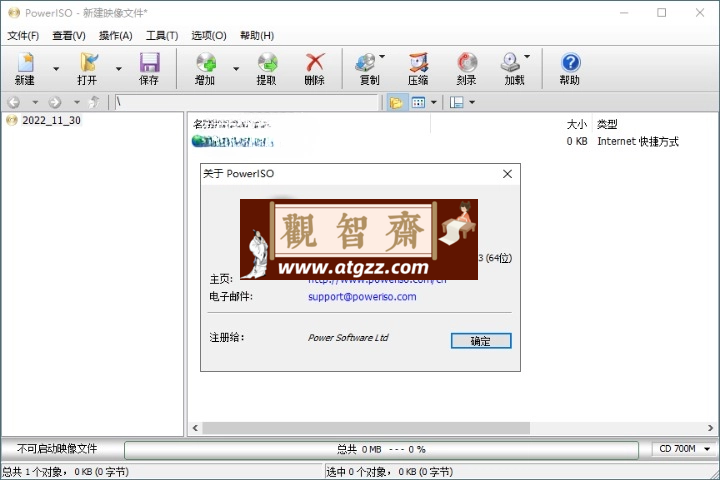This screenshot has height=480, width=720.
Task: Open the 文件(F) menu
Action: tap(23, 35)
